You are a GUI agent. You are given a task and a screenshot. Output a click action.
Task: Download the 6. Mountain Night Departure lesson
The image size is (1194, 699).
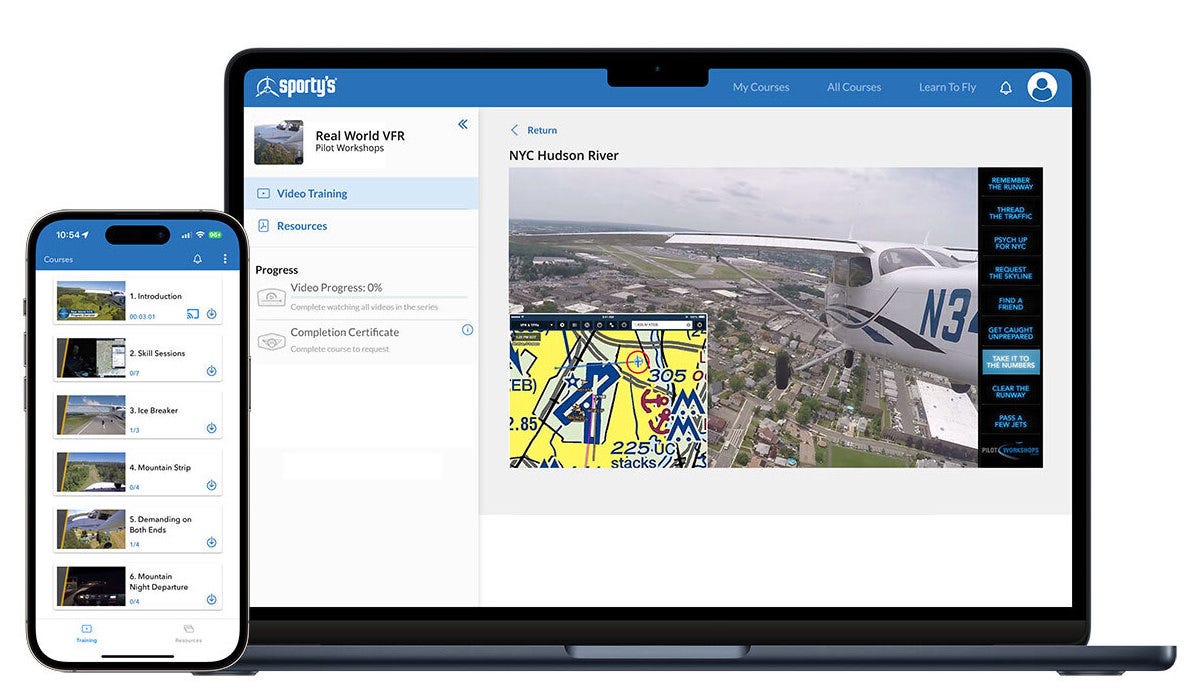[x=212, y=599]
